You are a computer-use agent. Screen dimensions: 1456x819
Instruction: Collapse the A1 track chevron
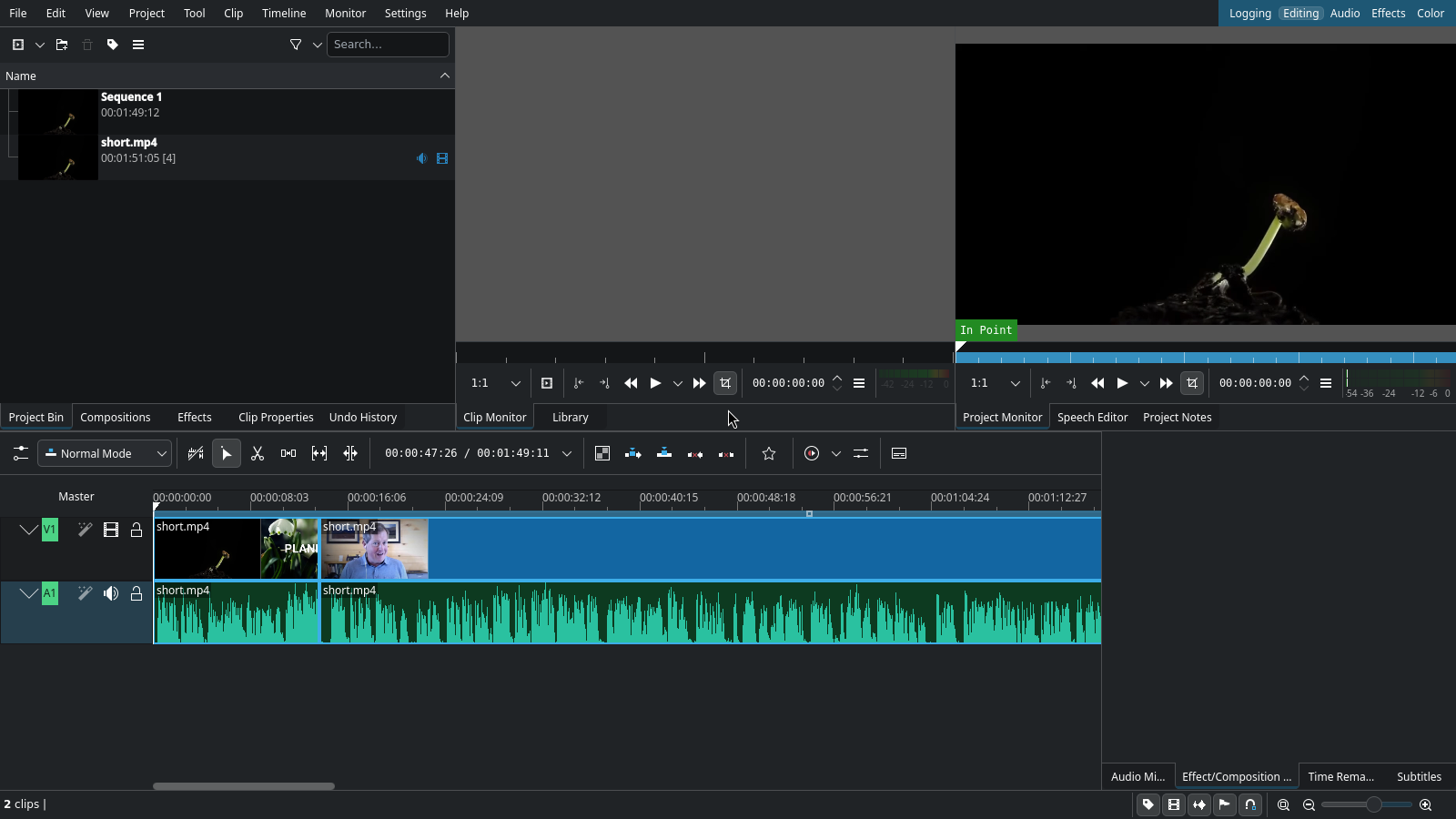click(x=29, y=593)
